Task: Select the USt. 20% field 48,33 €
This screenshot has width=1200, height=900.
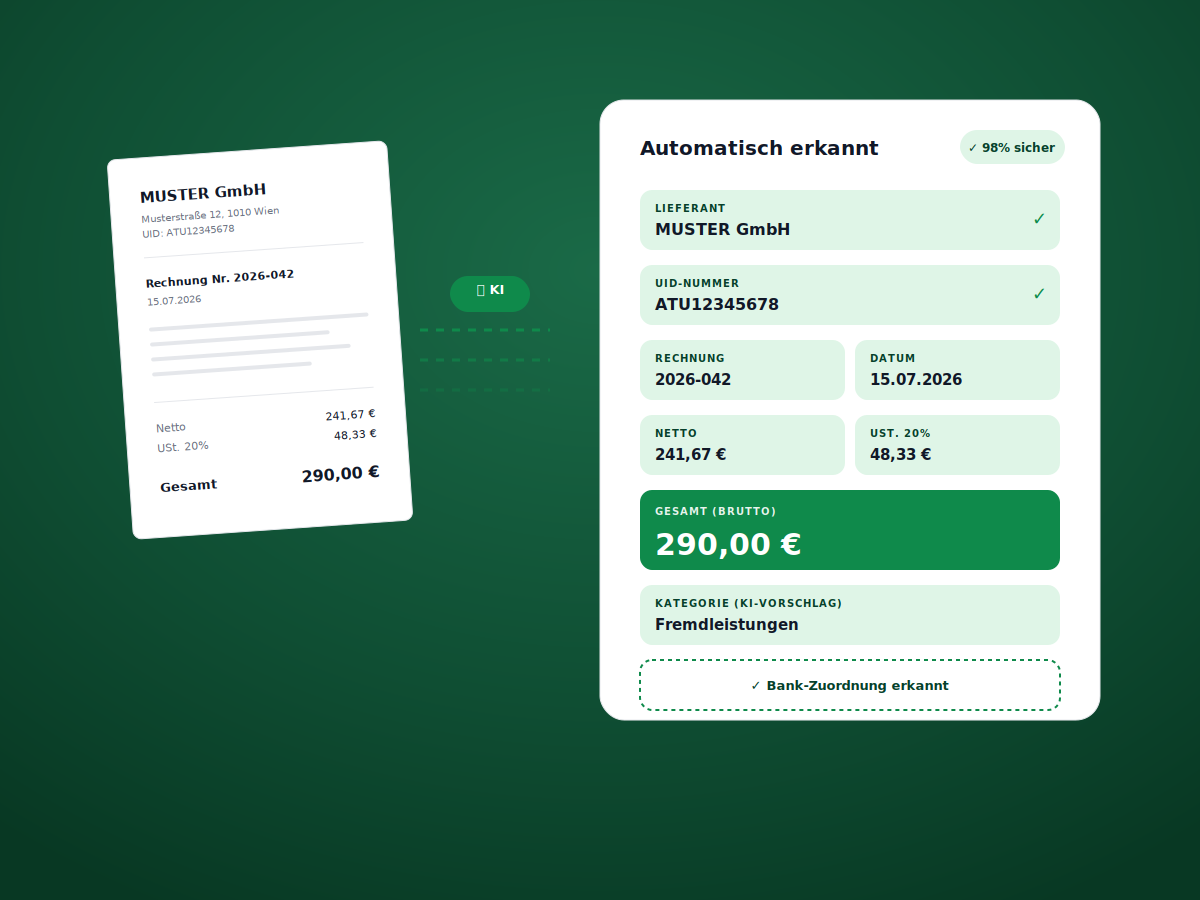Action: tap(957, 445)
